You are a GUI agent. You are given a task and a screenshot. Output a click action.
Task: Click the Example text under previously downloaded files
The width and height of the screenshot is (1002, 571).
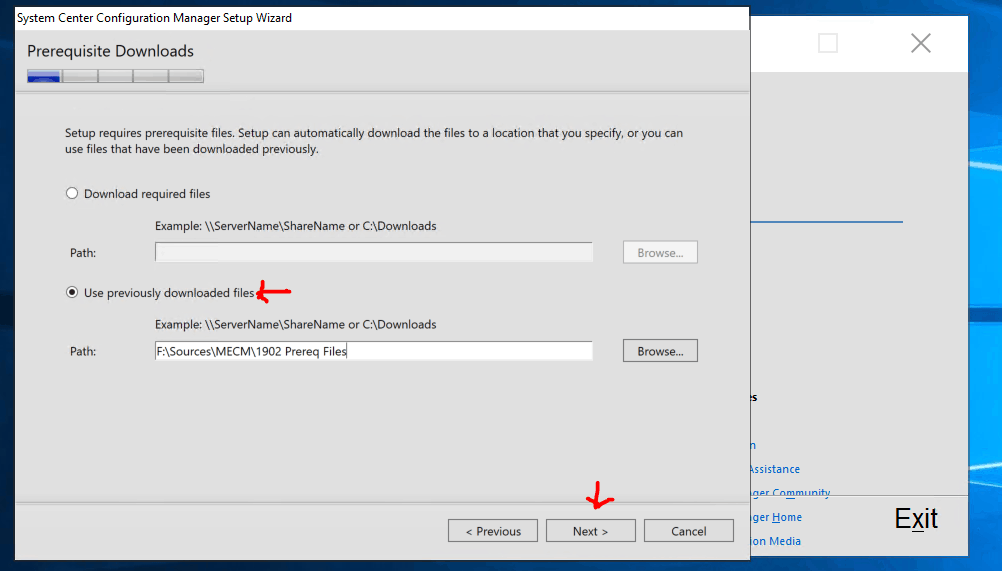point(295,324)
